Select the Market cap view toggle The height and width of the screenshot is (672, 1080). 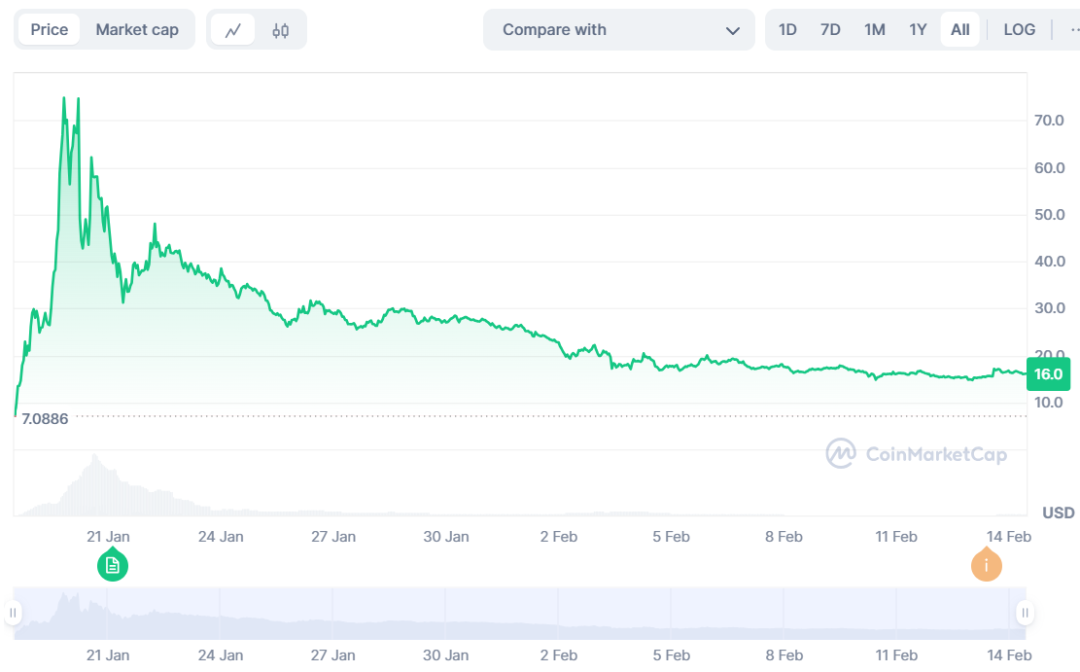[x=137, y=30]
